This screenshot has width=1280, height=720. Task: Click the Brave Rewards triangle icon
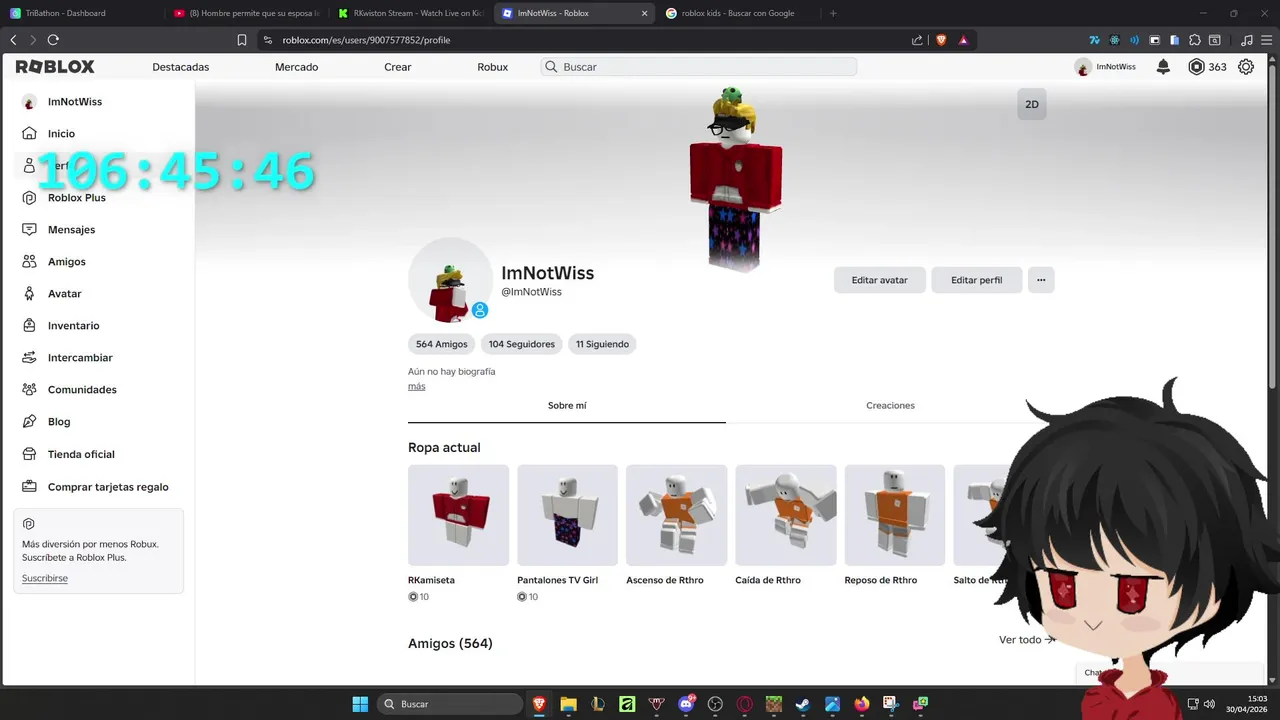click(x=963, y=40)
